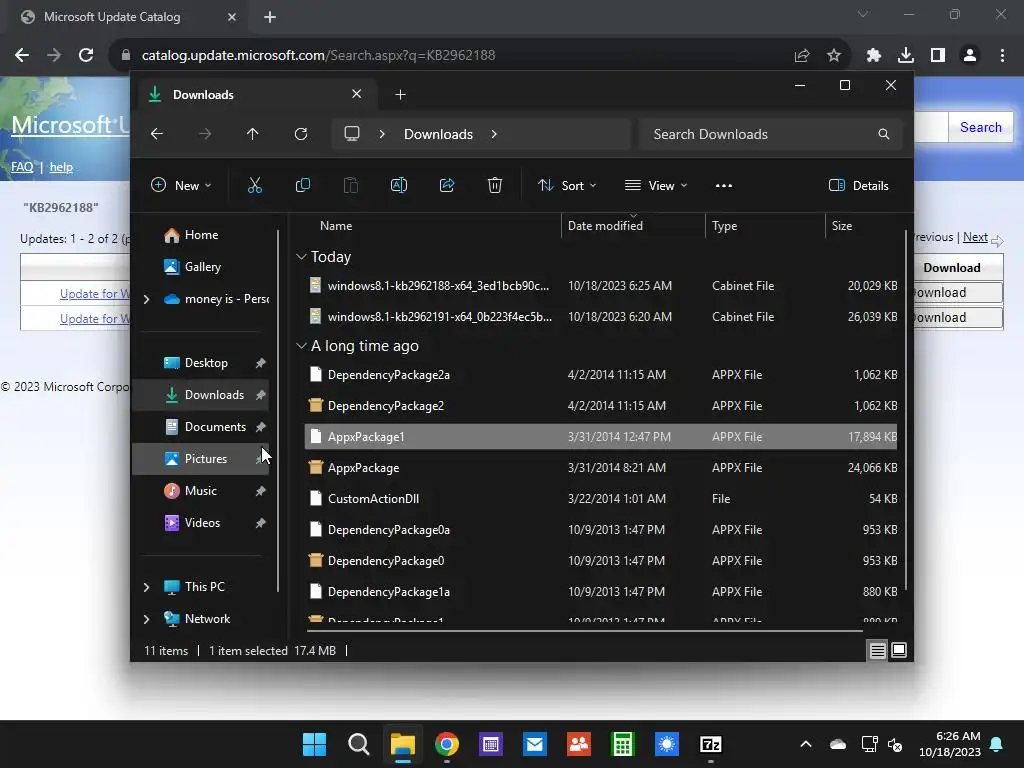
Task: Open the FAQ link on Update Catalog page
Action: tap(22, 167)
